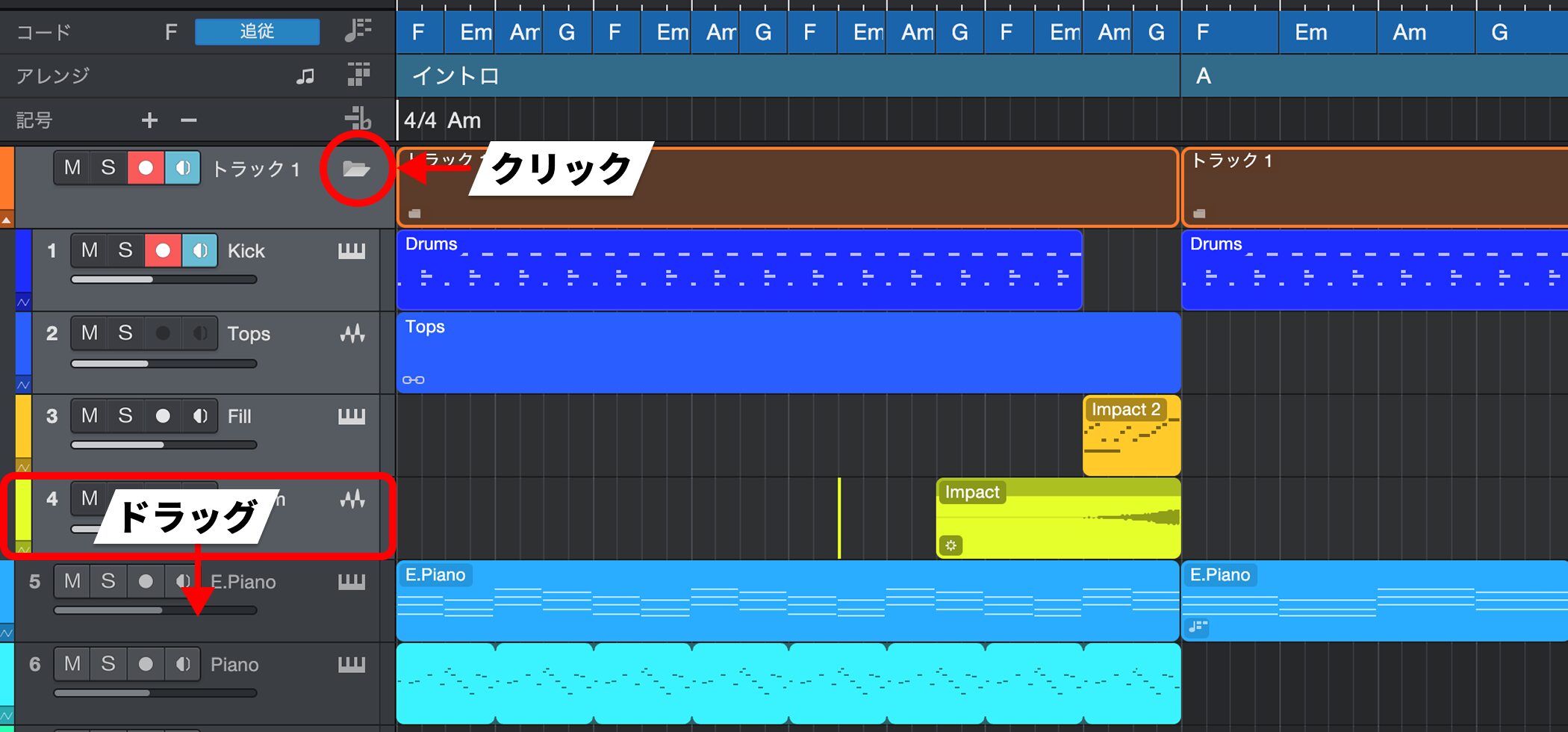Click the keyboard instrument icon on Kick track

click(x=352, y=251)
